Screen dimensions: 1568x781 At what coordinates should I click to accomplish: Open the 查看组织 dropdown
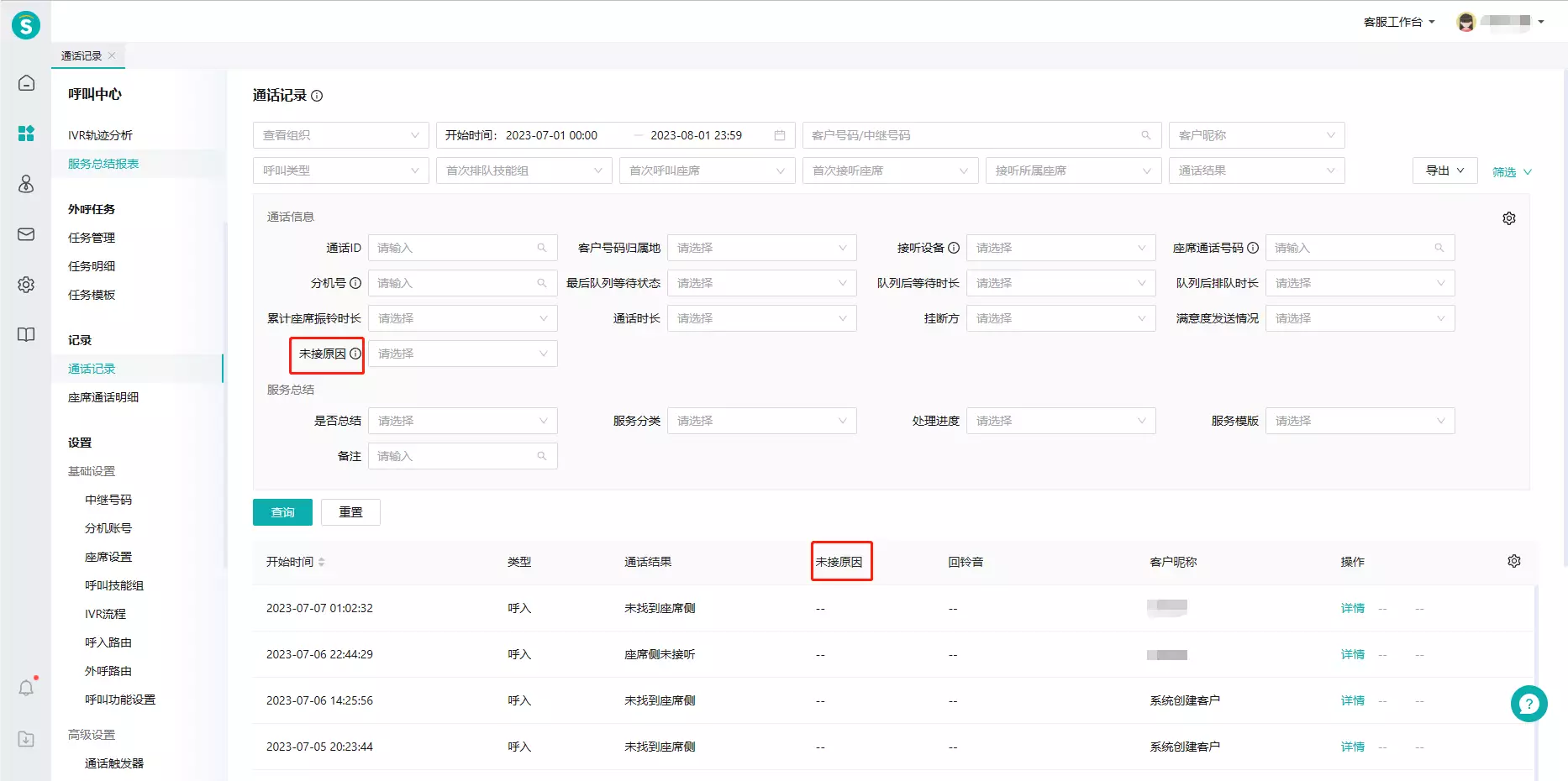point(341,135)
